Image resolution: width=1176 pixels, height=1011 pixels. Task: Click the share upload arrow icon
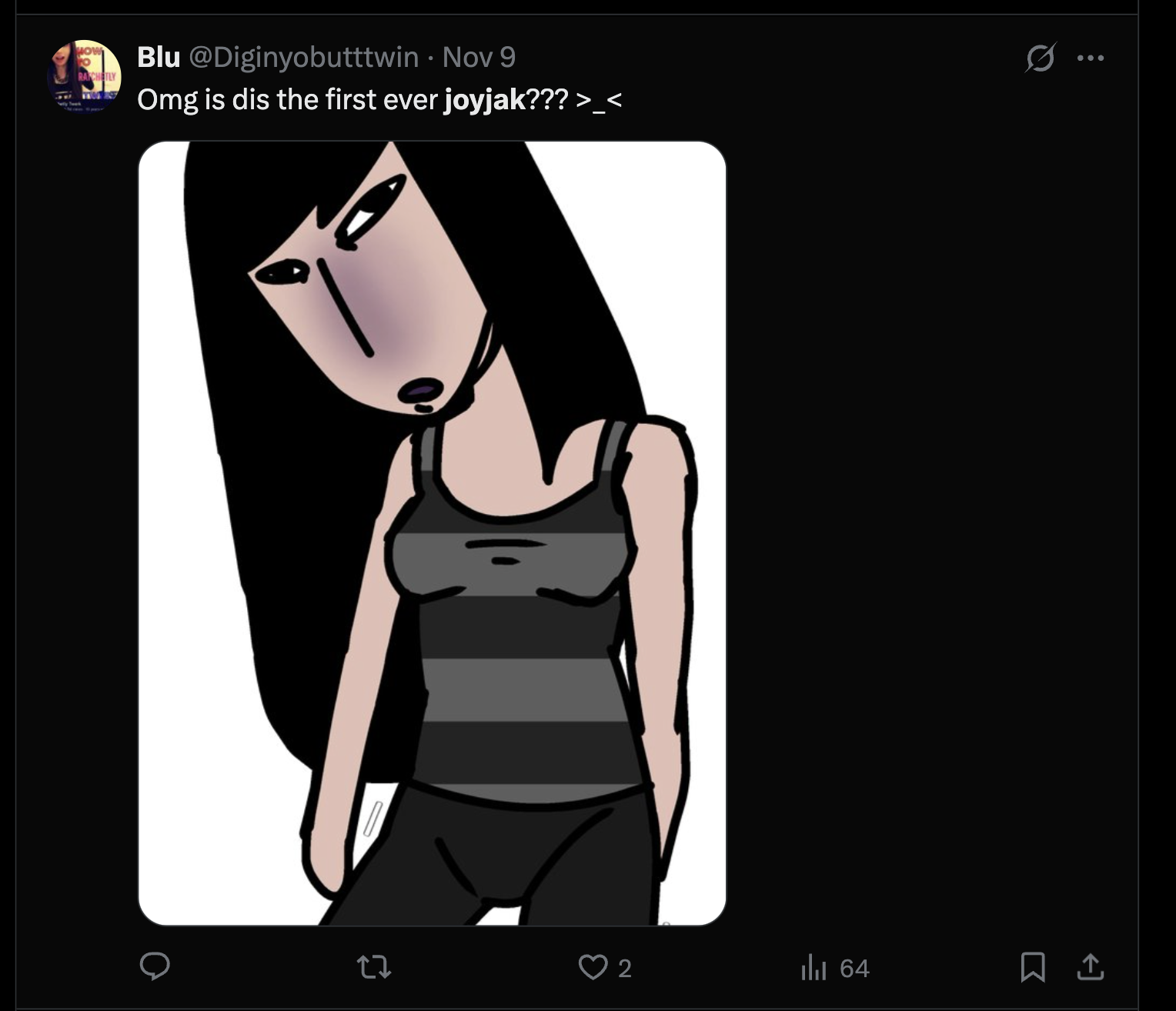(x=1090, y=967)
